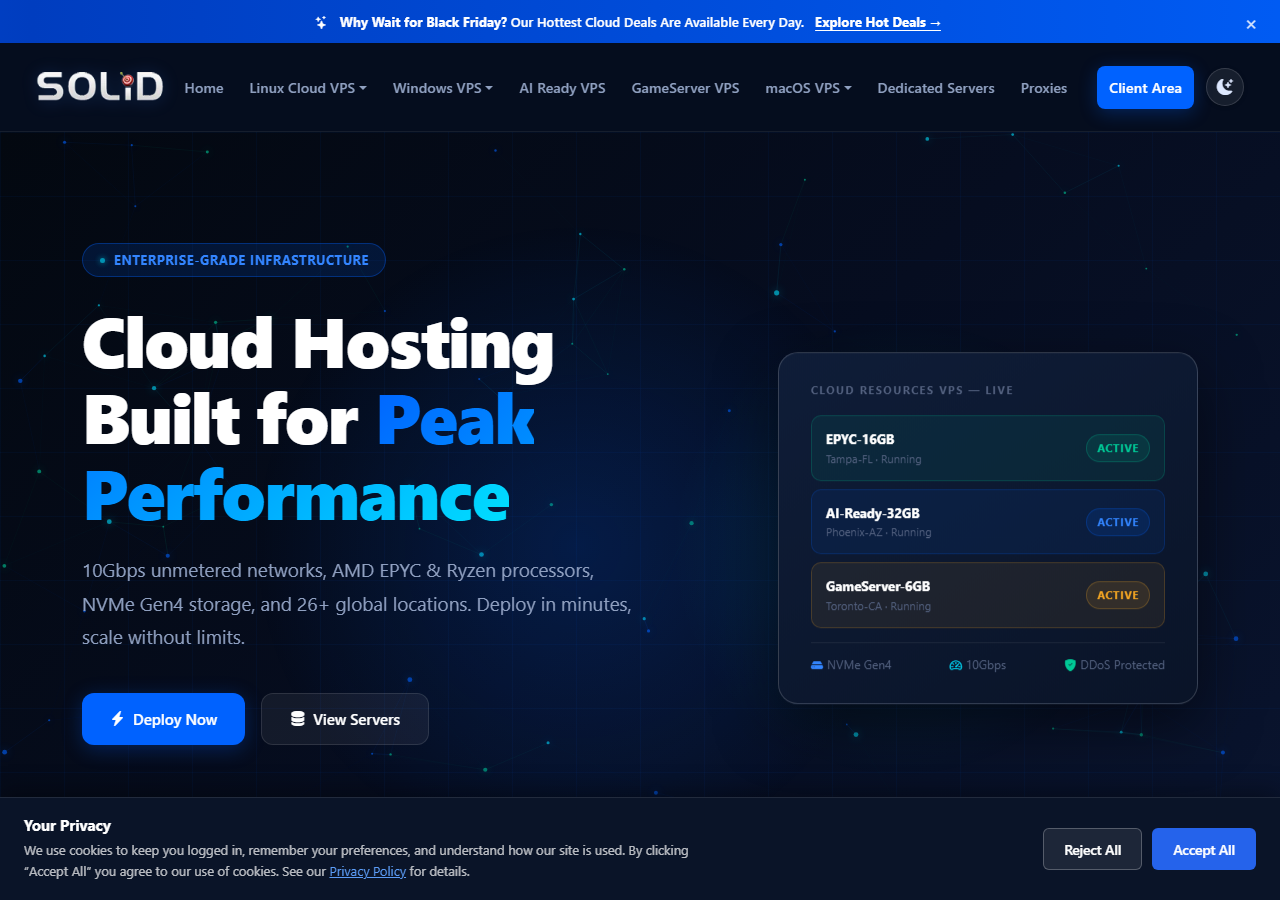The image size is (1280, 900).
Task: Click the 'Tampa-FL · Running' status text
Action: pyautogui.click(x=874, y=460)
